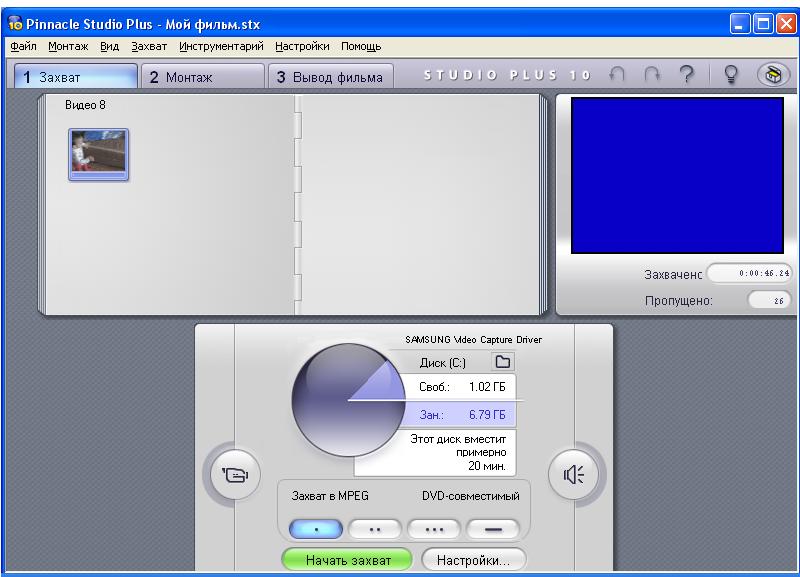800x577 pixels.
Task: Select two-dot capture quality preset
Action: pyautogui.click(x=375, y=530)
